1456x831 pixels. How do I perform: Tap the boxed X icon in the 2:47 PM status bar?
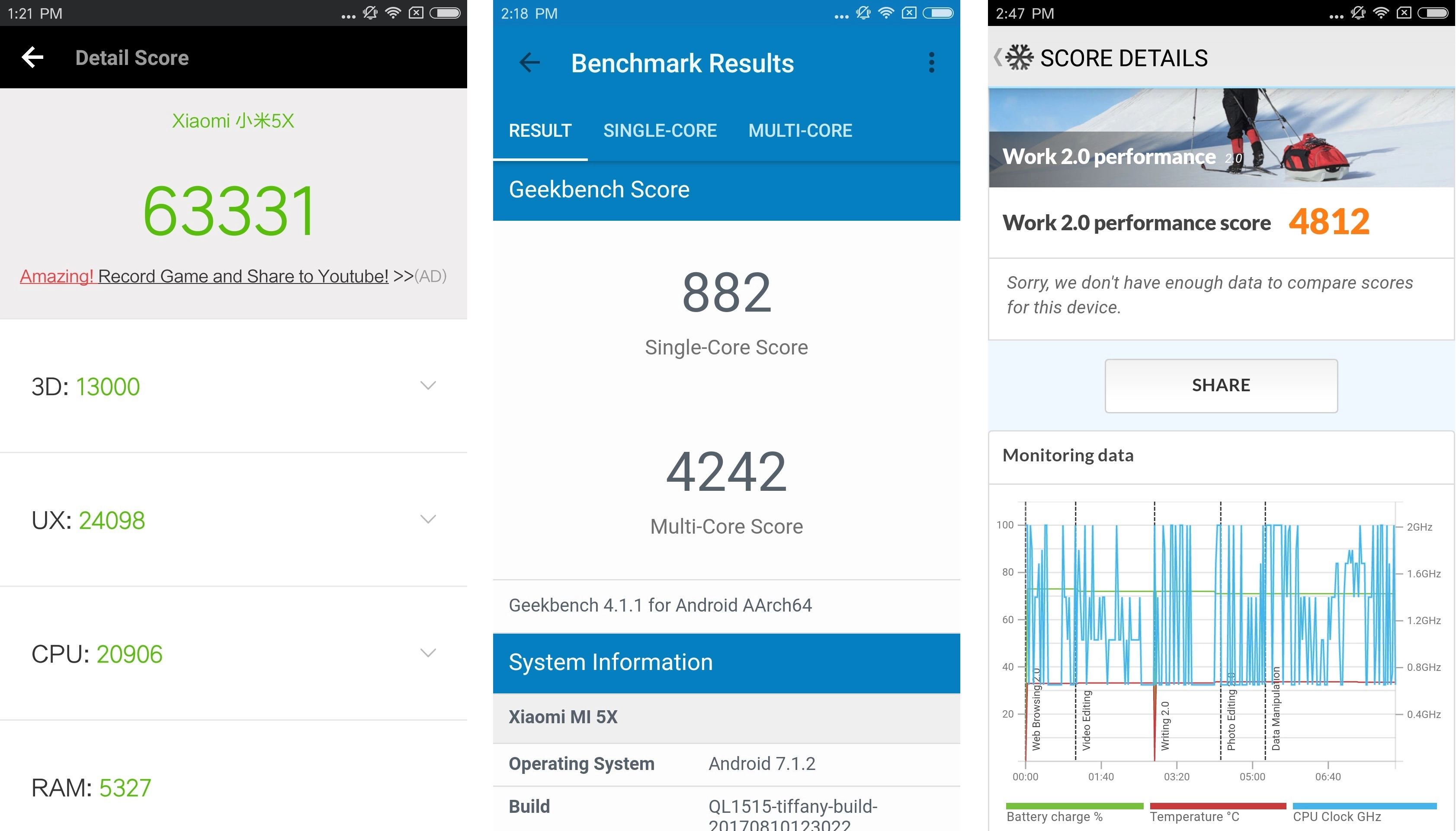1404,13
